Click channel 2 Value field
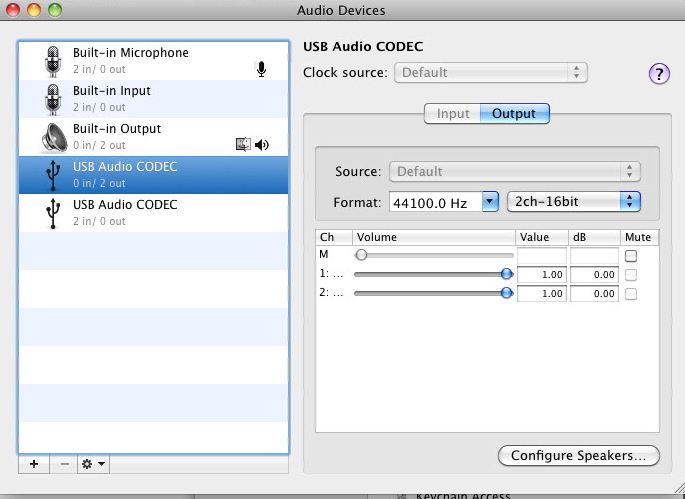Viewport: 685px width, 499px height. (x=541, y=294)
